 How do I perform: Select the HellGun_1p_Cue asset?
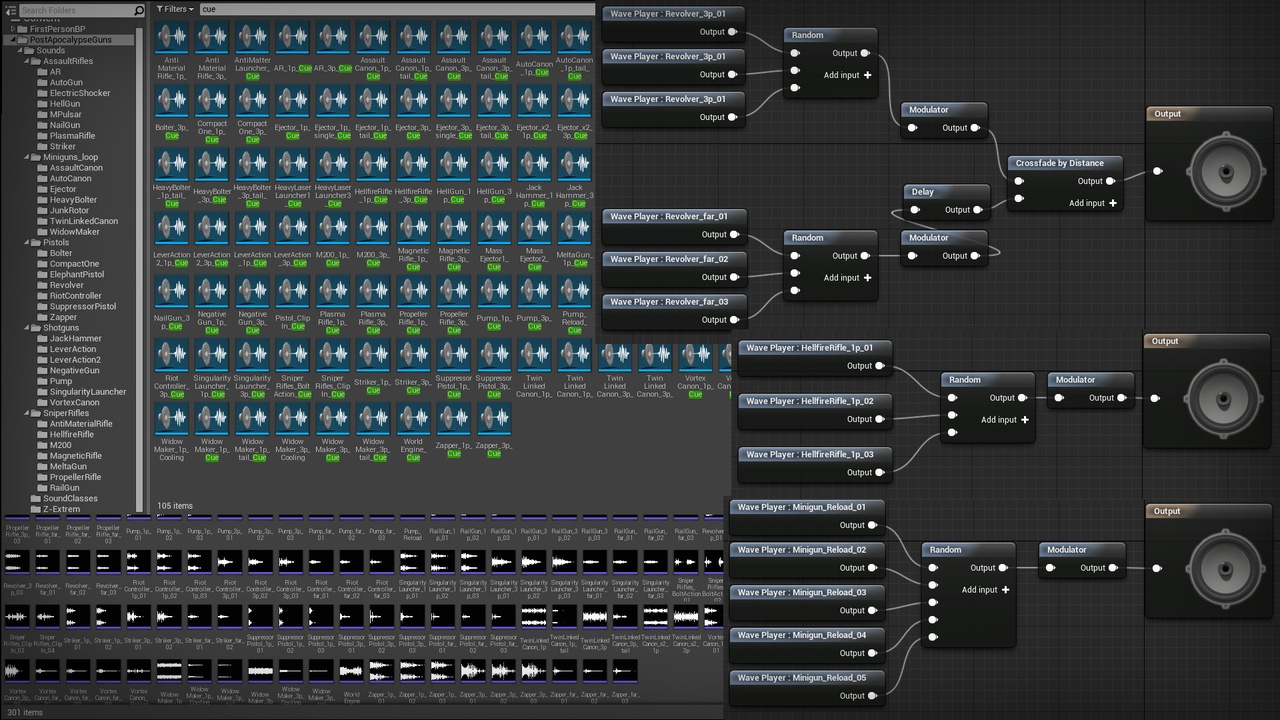(453, 177)
